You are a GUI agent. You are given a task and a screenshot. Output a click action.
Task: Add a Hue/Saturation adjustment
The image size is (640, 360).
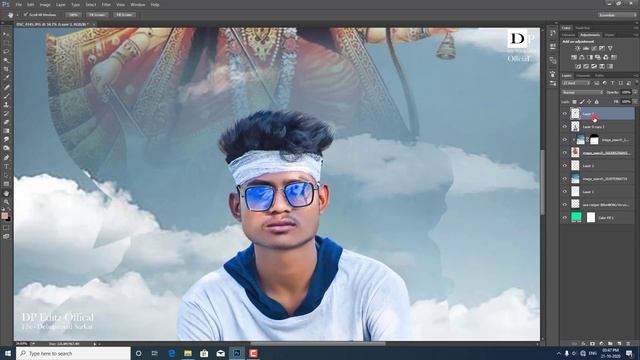click(574, 58)
